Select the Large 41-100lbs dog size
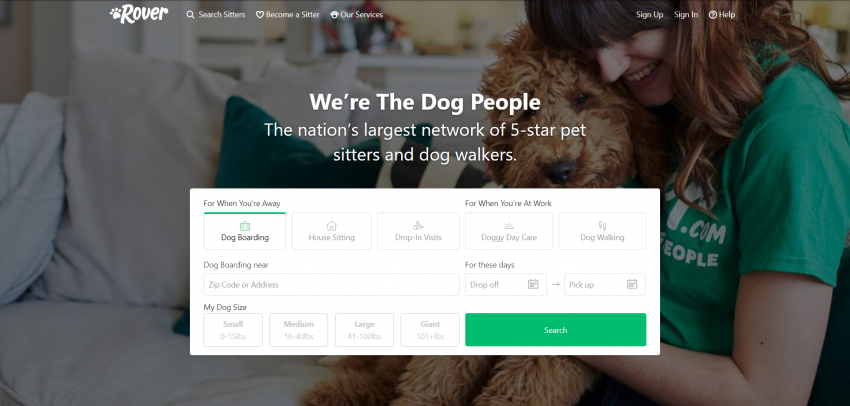Image resolution: width=850 pixels, height=406 pixels. [364, 330]
